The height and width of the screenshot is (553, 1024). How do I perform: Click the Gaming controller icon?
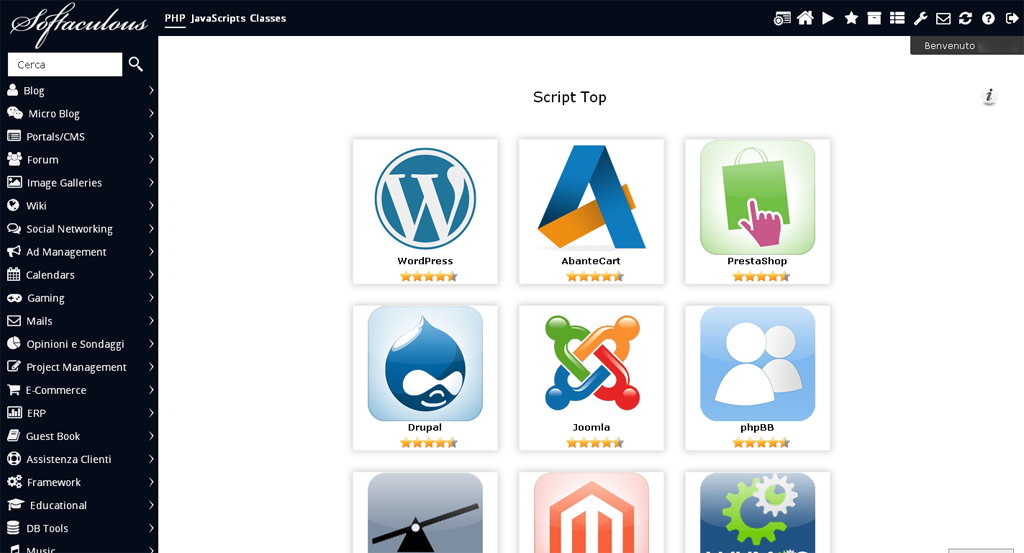pos(14,298)
